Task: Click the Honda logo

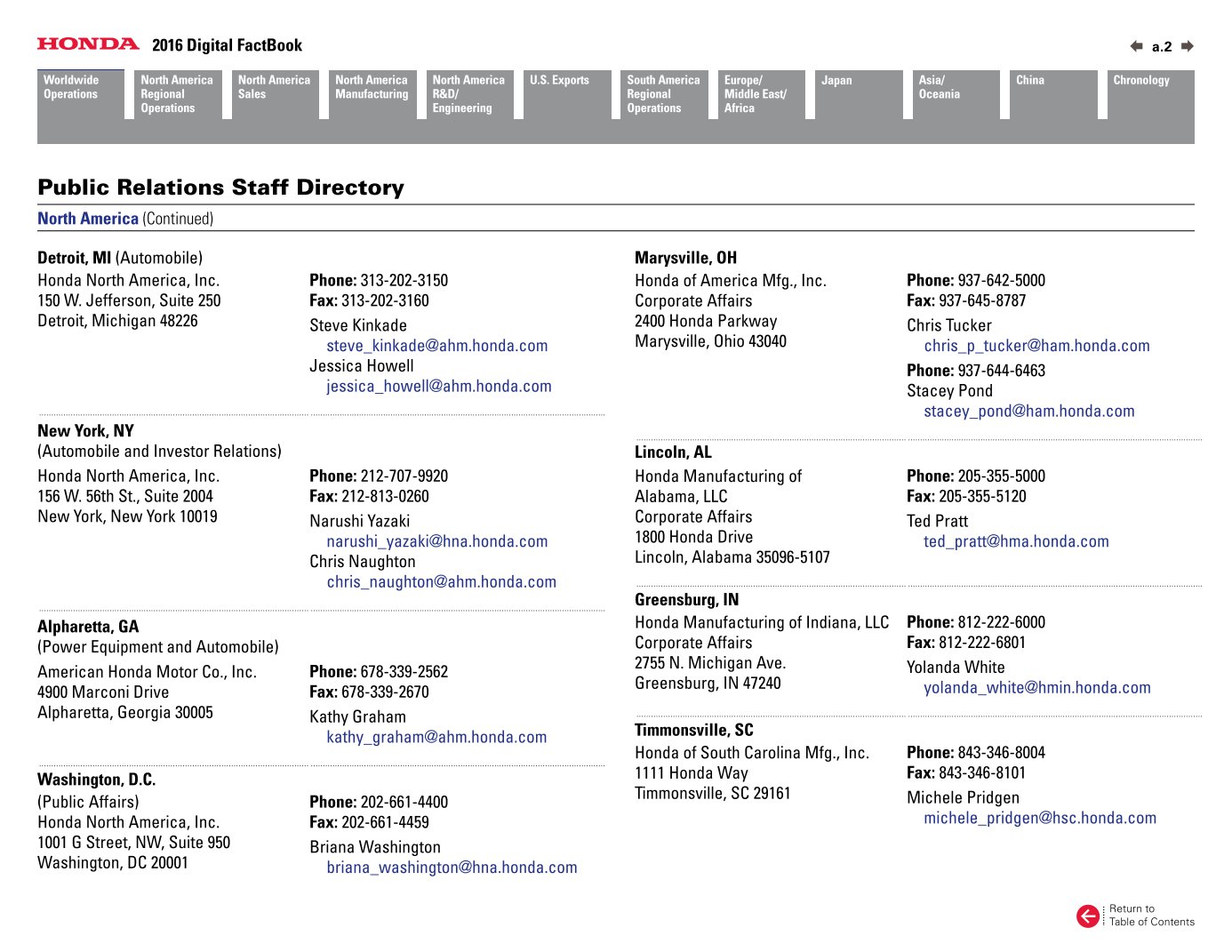Action: (x=88, y=44)
